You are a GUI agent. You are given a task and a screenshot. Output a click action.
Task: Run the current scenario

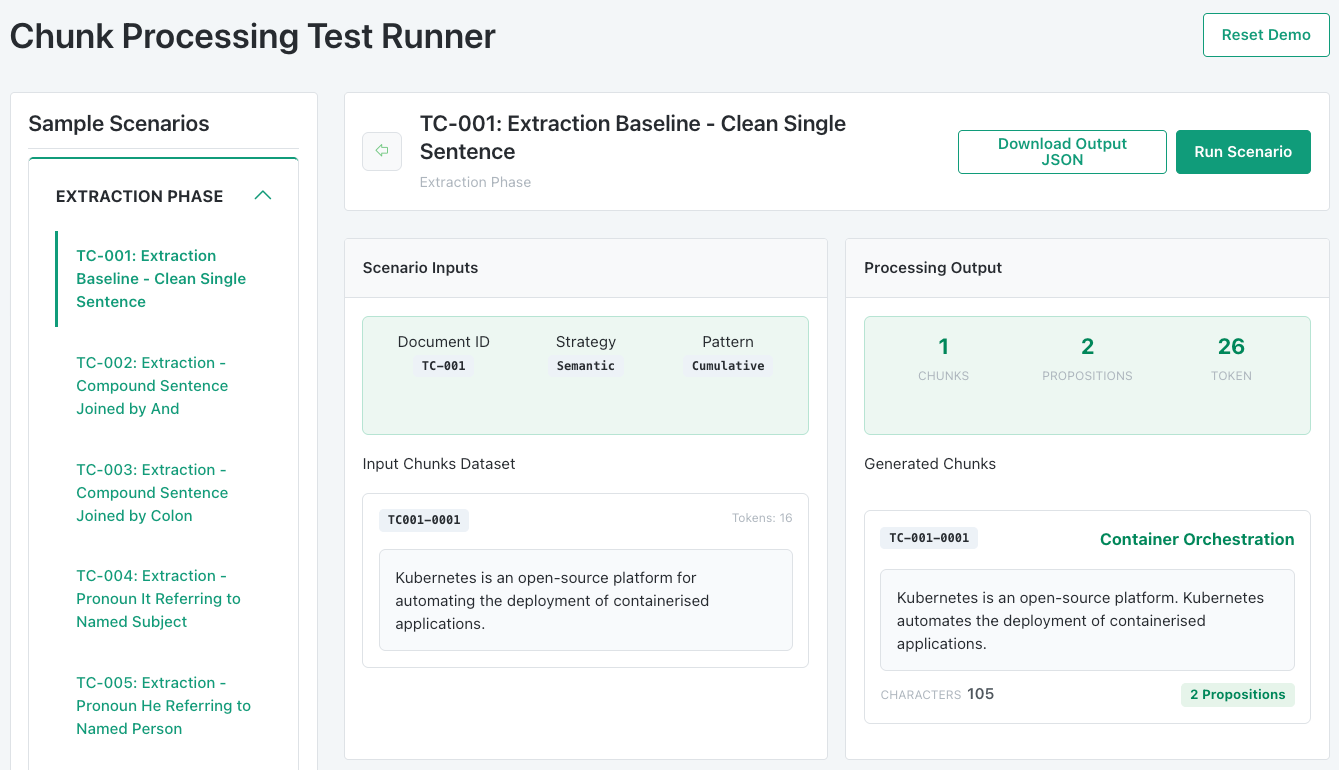pos(1243,152)
